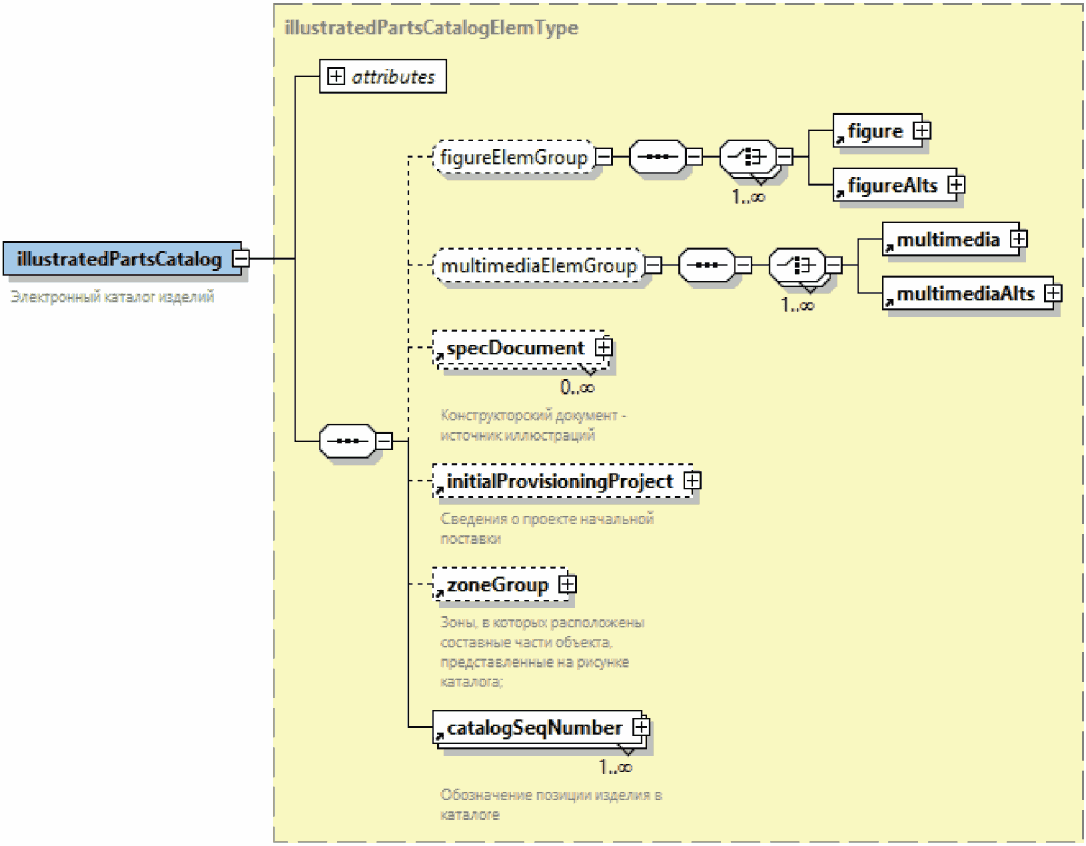Expand the multimedia element
The image size is (1086, 846).
point(1019,239)
